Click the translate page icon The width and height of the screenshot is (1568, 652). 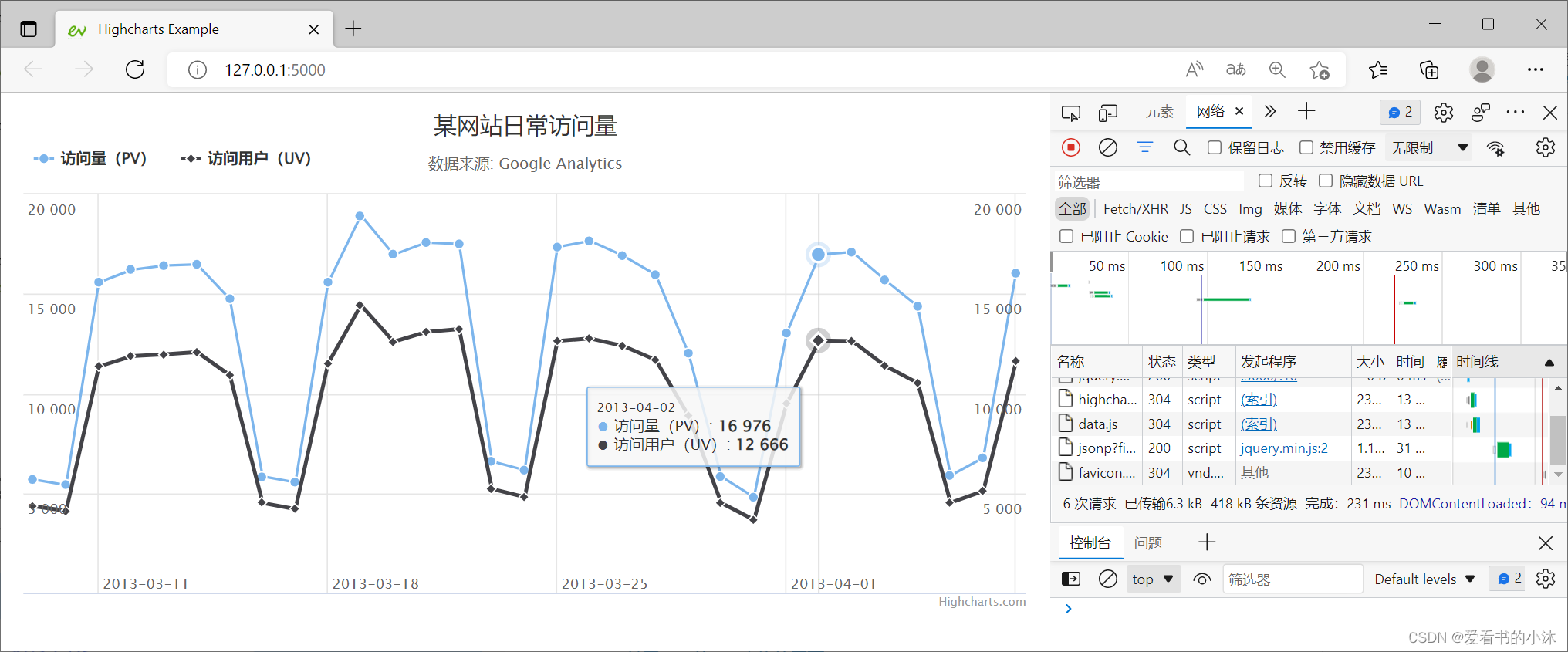coord(1236,70)
